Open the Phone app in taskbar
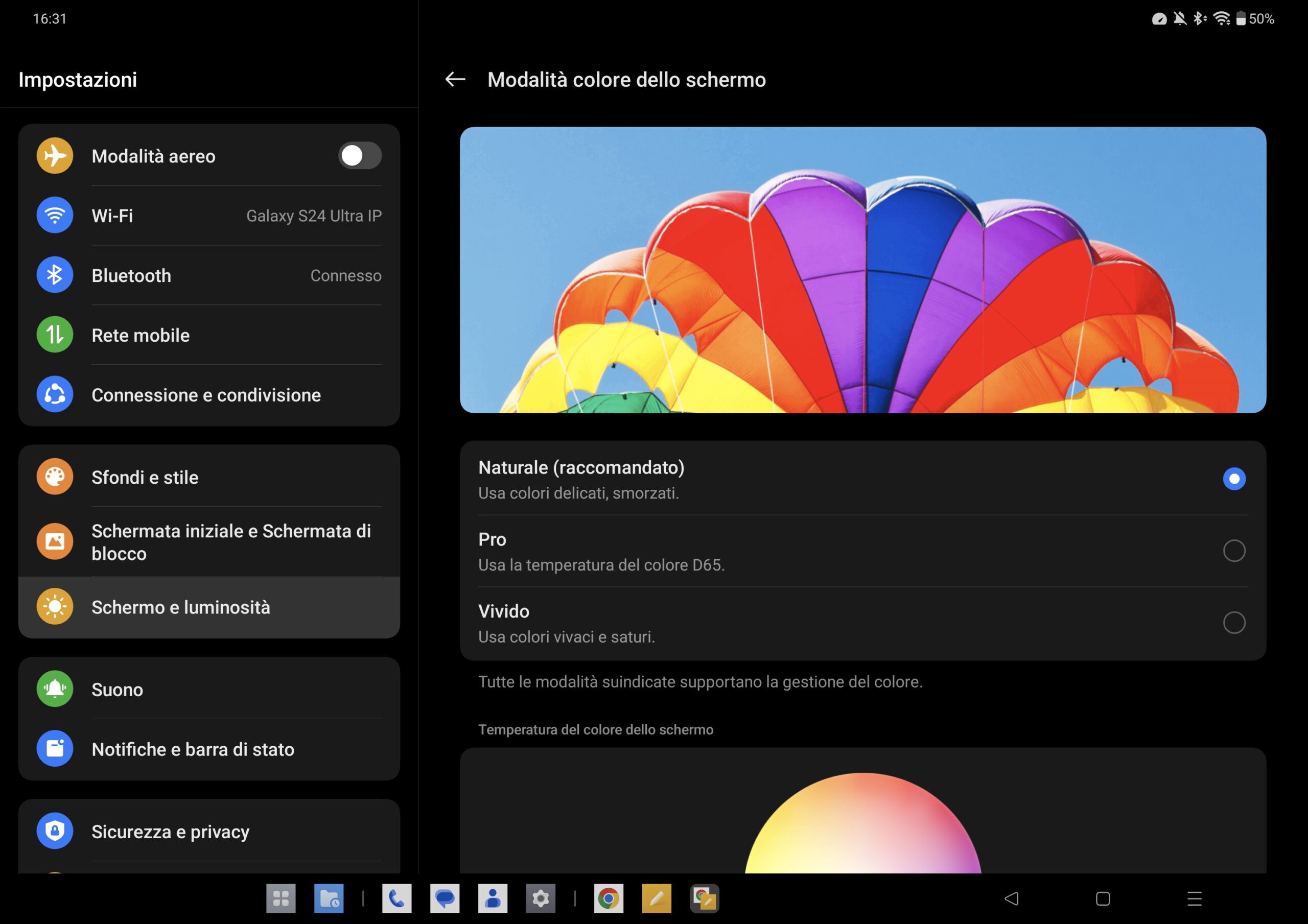 (396, 898)
